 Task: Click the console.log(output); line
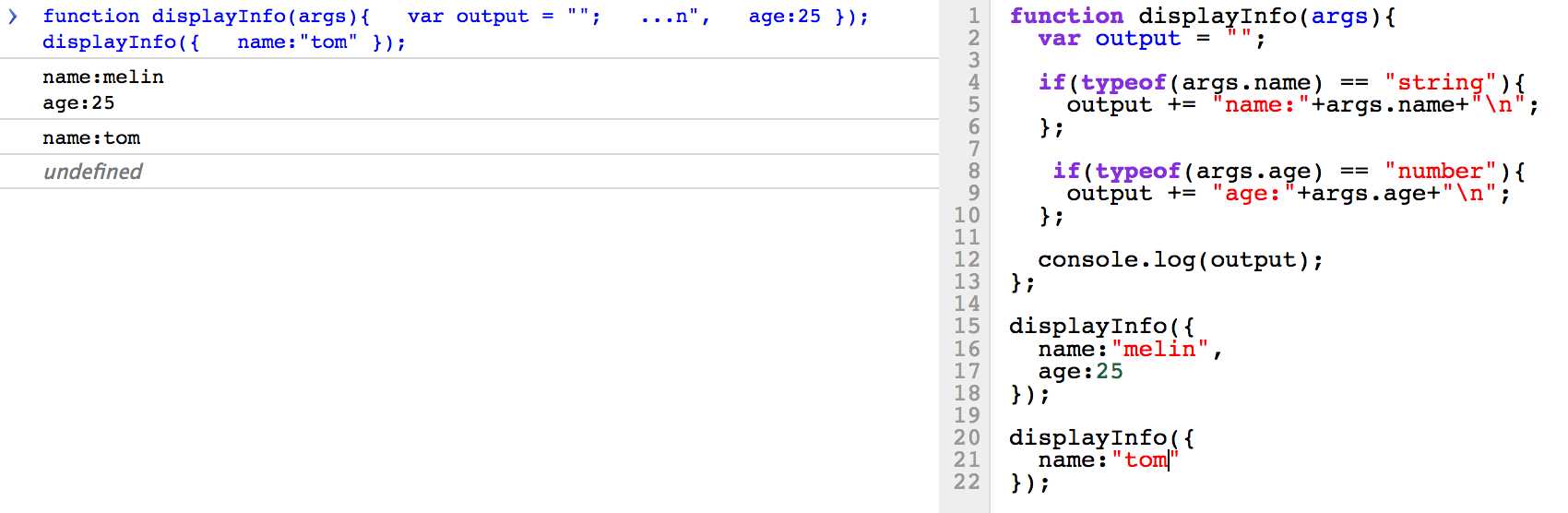1181,260
